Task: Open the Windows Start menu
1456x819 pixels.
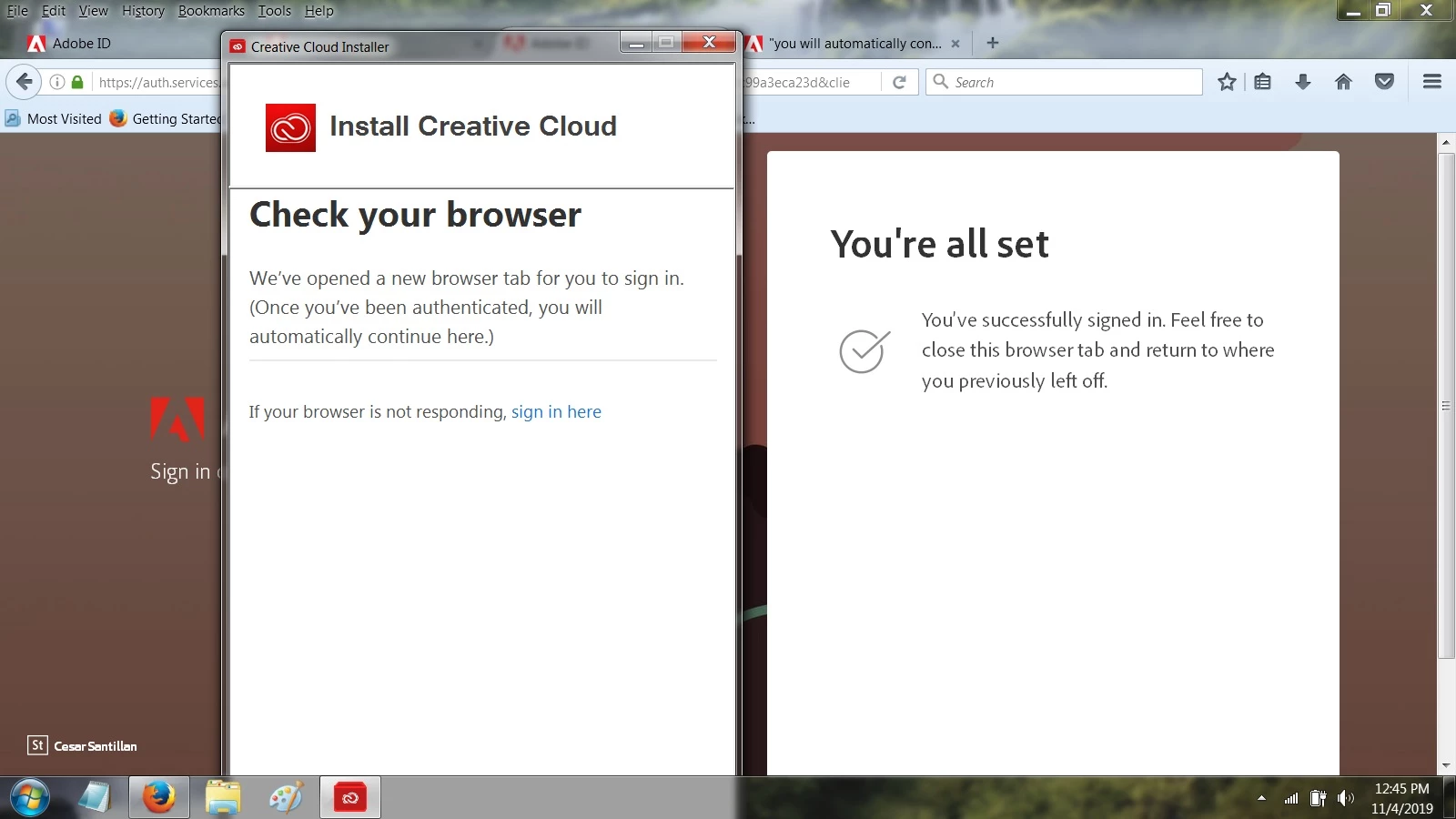Action: [x=30, y=798]
